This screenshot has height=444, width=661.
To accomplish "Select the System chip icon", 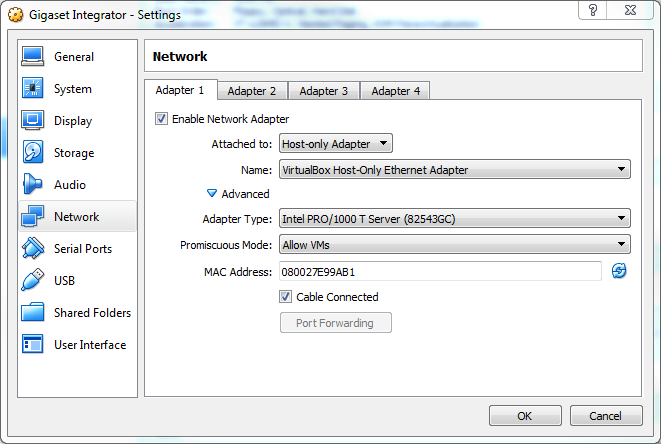I will (x=32, y=89).
